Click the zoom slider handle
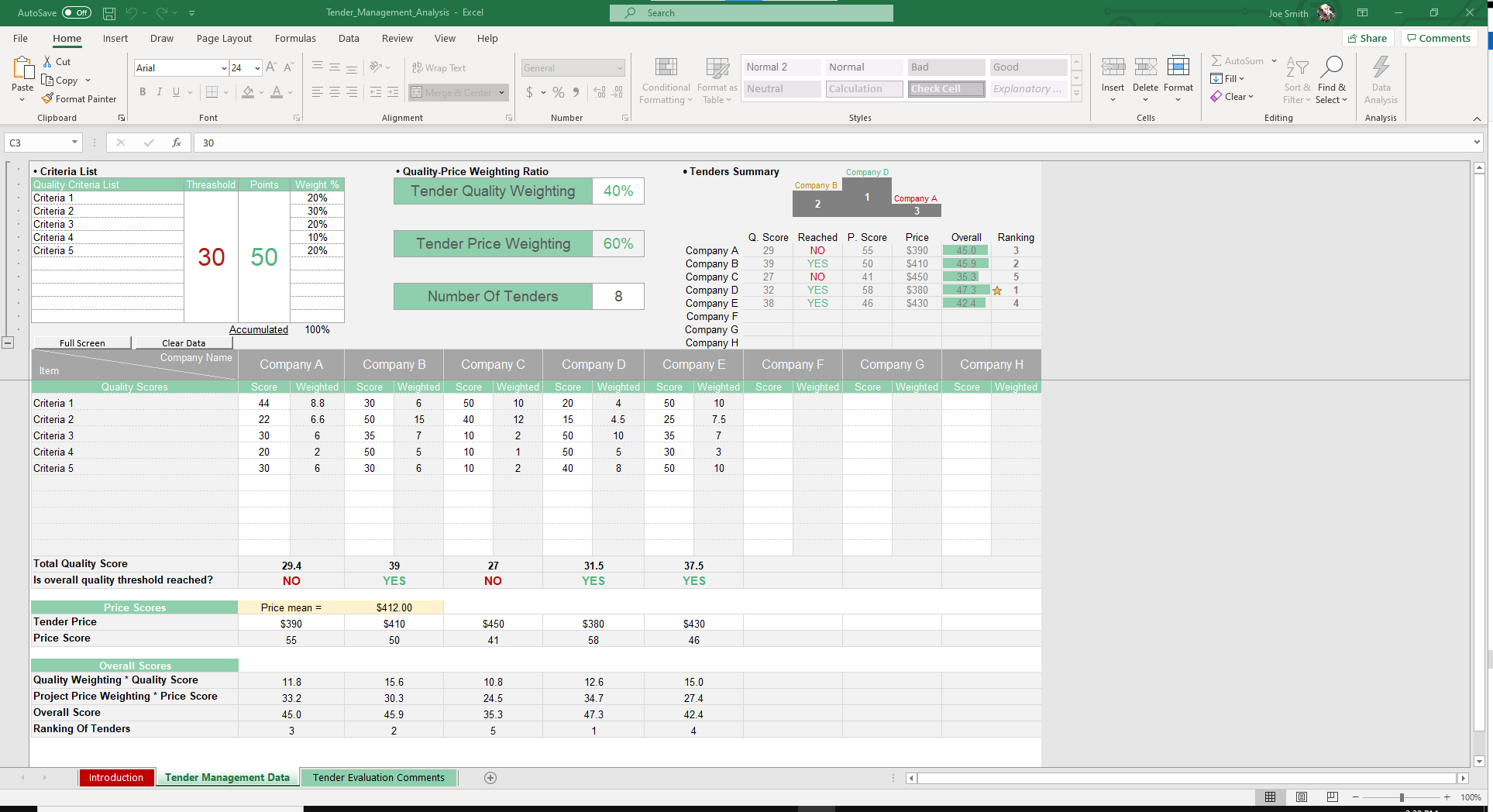1493x812 pixels. click(1401, 797)
